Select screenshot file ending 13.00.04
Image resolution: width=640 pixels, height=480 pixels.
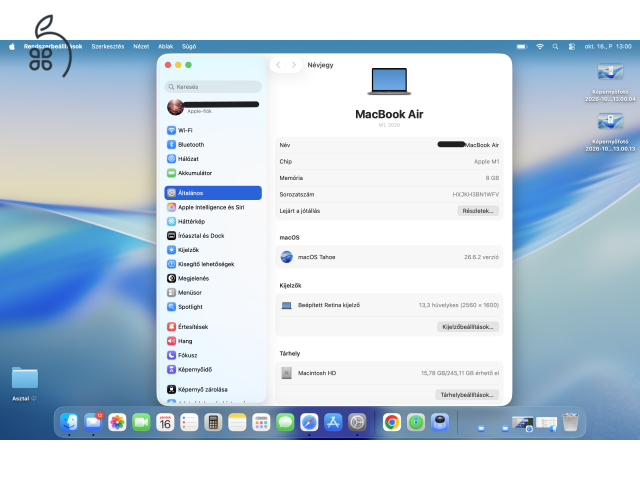(610, 82)
